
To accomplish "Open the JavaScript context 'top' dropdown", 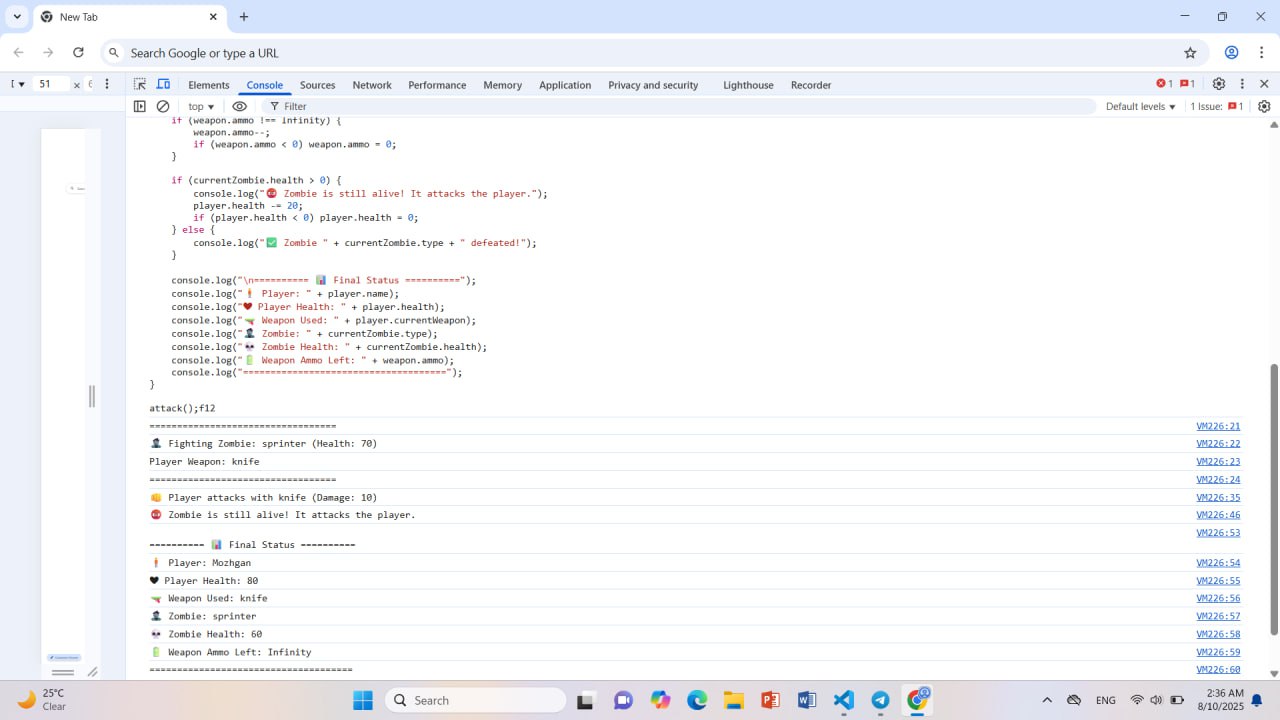I will tap(201, 106).
